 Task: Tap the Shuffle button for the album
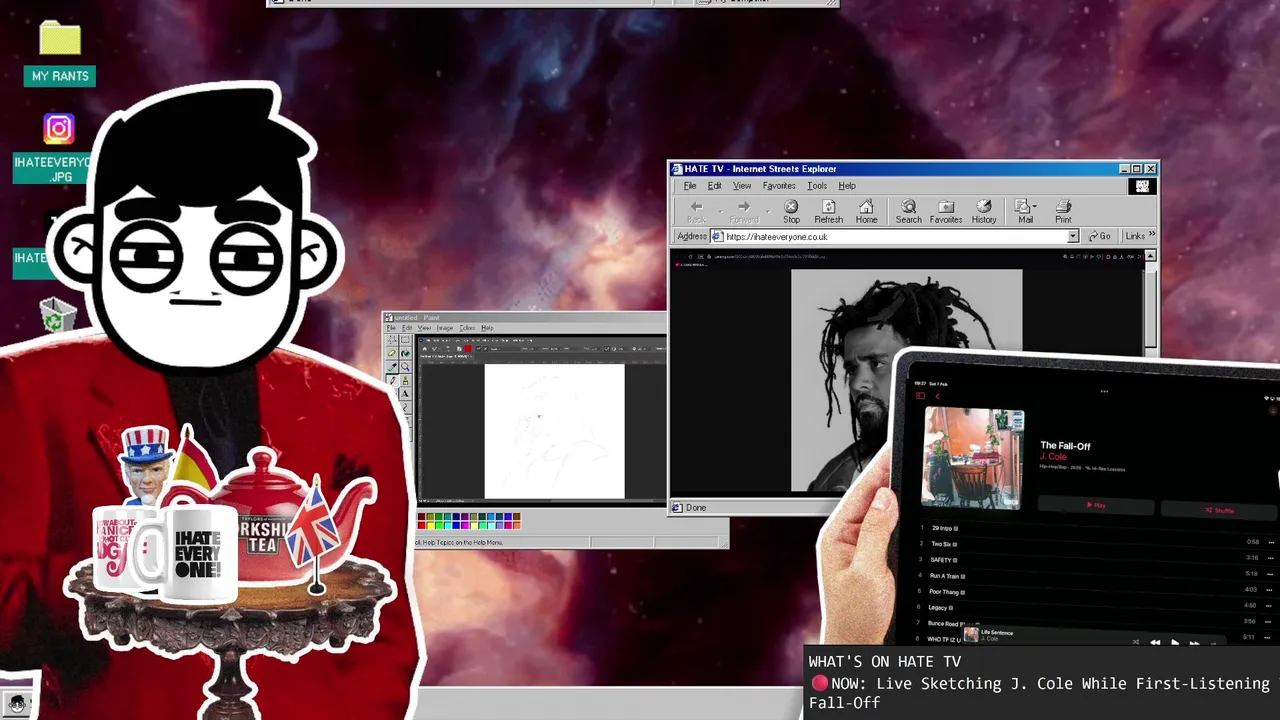pos(1220,510)
